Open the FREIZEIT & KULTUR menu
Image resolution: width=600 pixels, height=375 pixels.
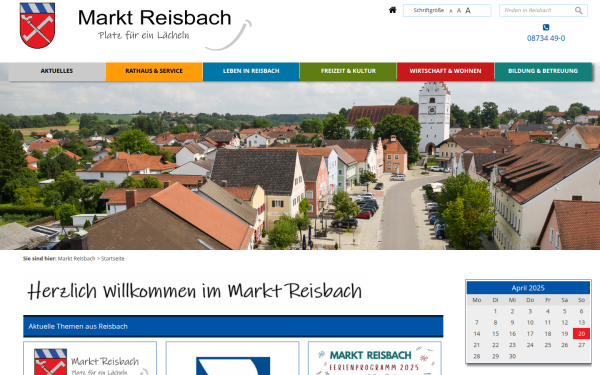point(348,71)
